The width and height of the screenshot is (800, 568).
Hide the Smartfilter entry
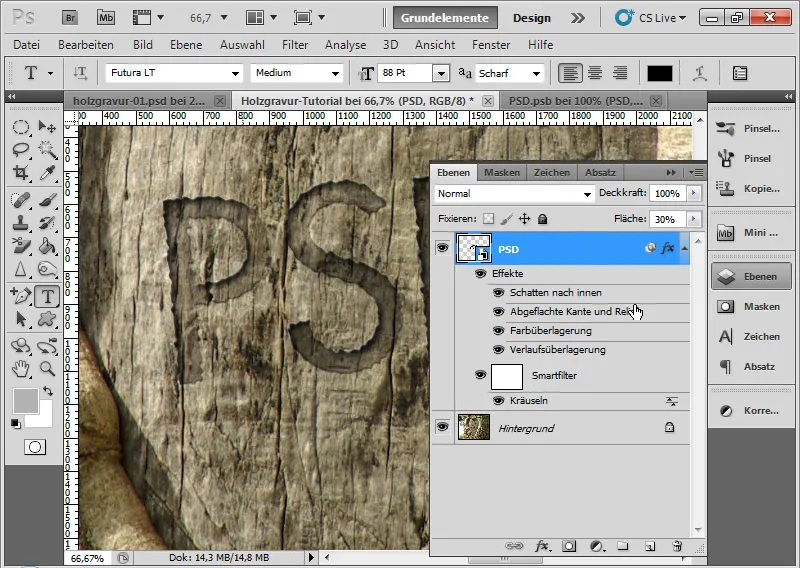pyautogui.click(x=480, y=375)
